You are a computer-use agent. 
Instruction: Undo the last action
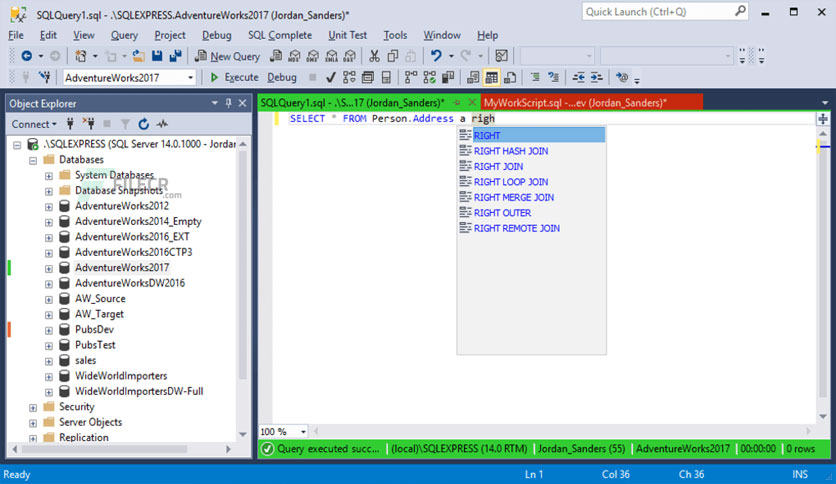(x=436, y=56)
